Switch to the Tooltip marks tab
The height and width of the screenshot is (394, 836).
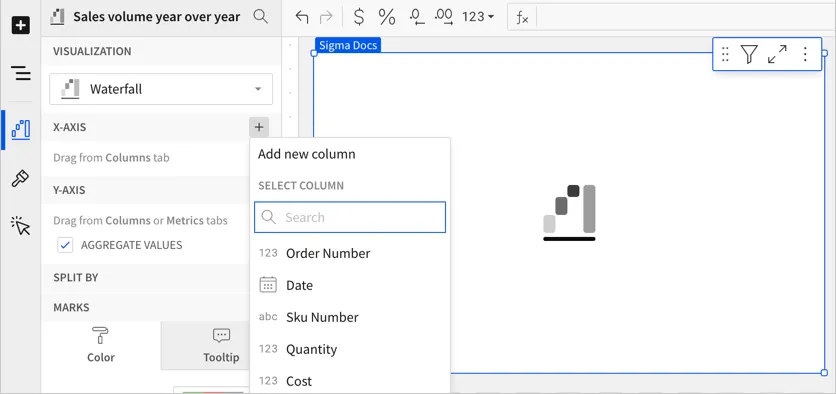[x=221, y=345]
